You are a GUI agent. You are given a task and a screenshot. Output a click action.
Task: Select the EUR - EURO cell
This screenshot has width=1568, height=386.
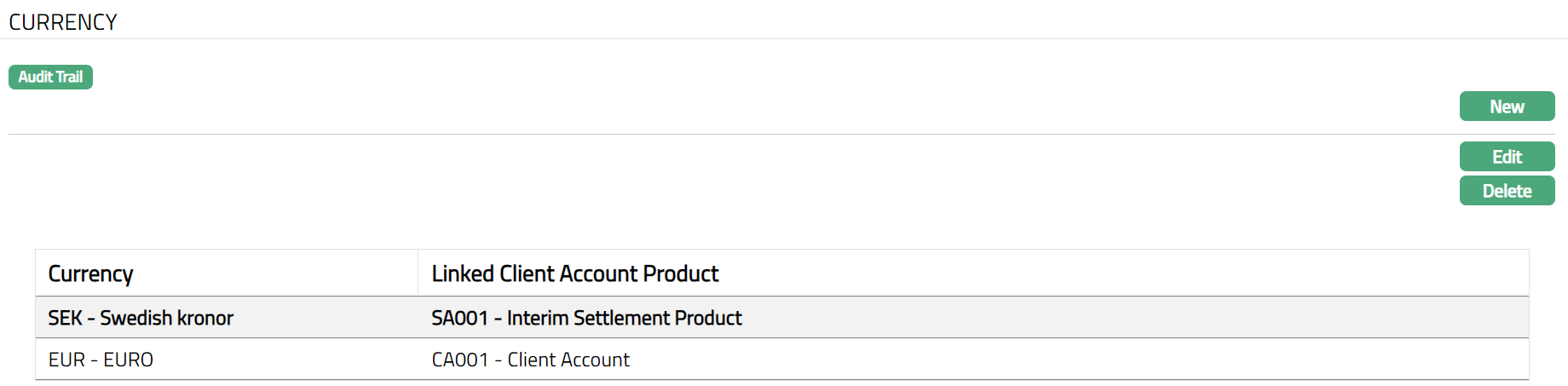pyautogui.click(x=101, y=360)
